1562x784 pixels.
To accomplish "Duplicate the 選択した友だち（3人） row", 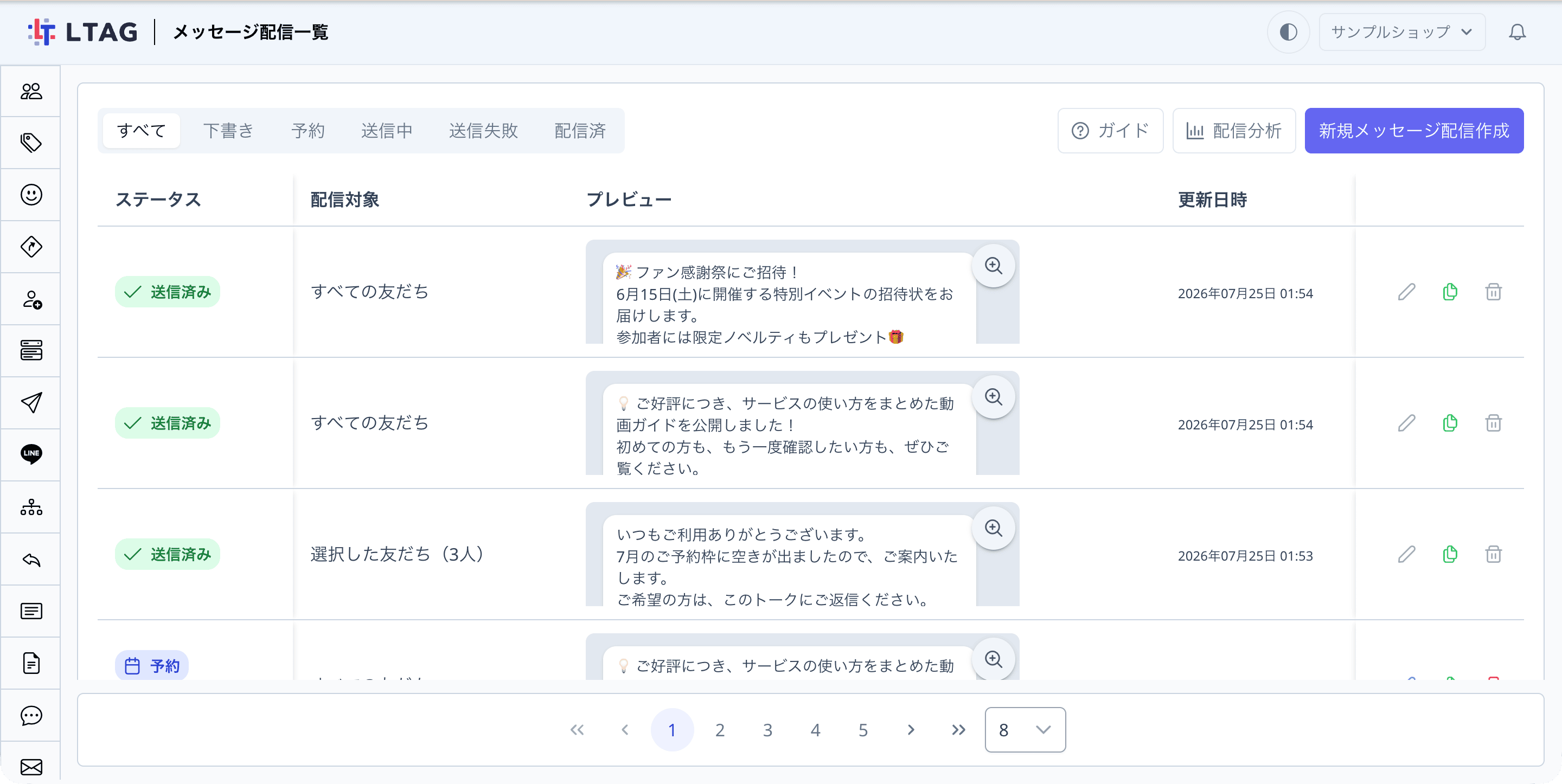I will [1450, 554].
